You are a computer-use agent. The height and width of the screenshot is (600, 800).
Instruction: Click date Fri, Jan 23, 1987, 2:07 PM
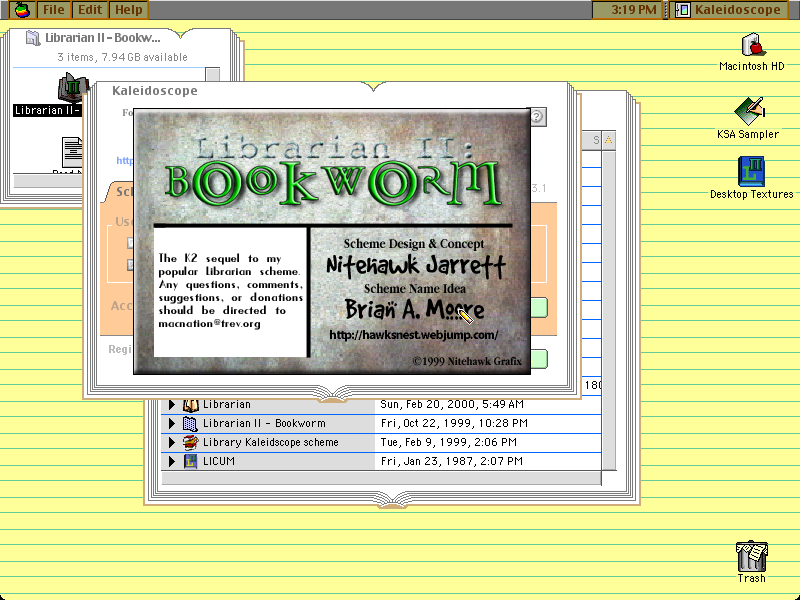452,461
